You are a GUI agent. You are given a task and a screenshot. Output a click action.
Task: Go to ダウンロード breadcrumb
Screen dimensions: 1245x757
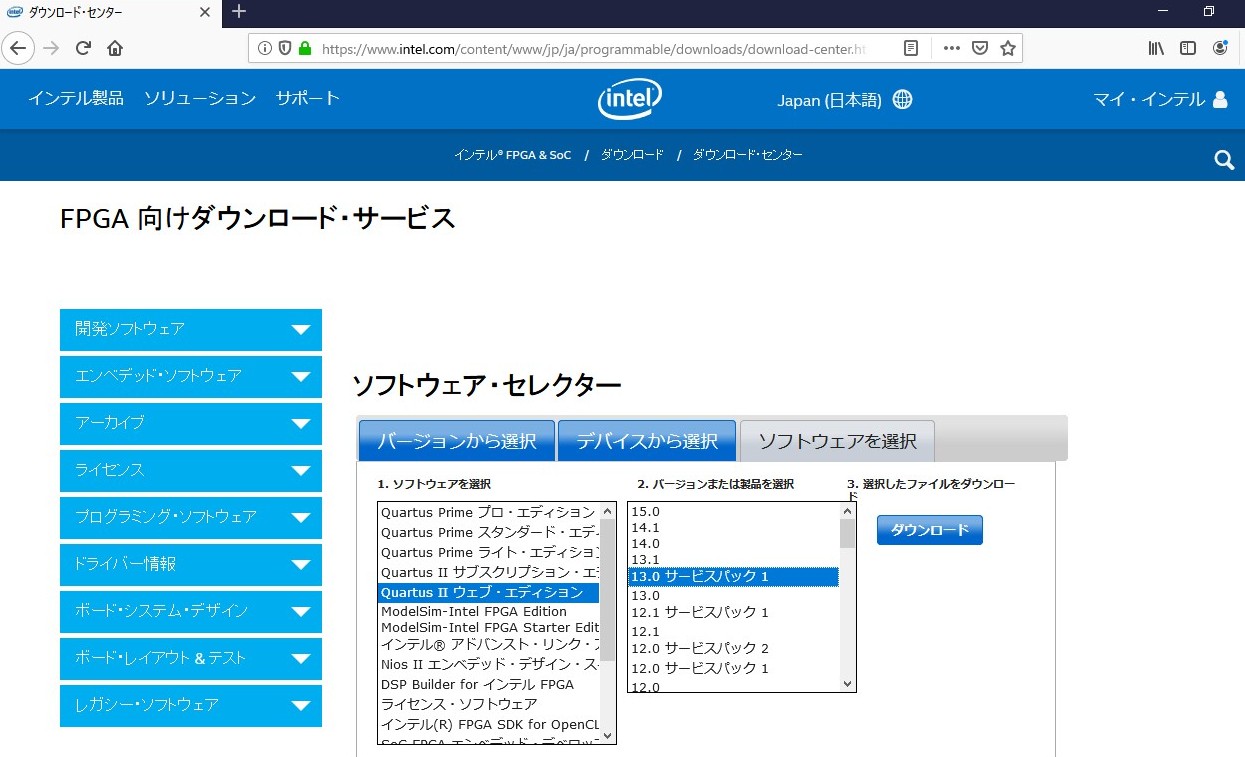tap(632, 155)
